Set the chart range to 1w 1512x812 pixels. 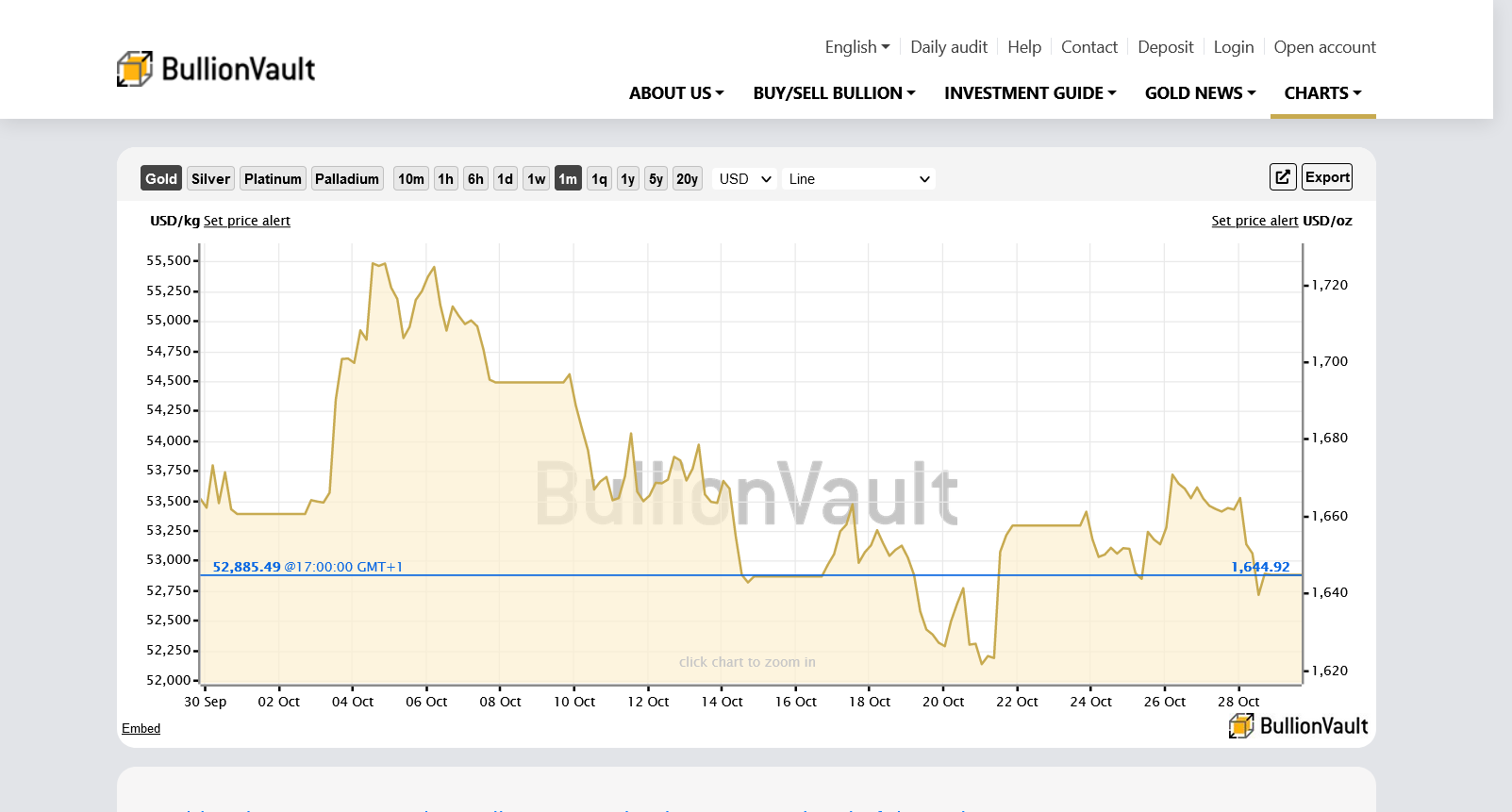536,178
